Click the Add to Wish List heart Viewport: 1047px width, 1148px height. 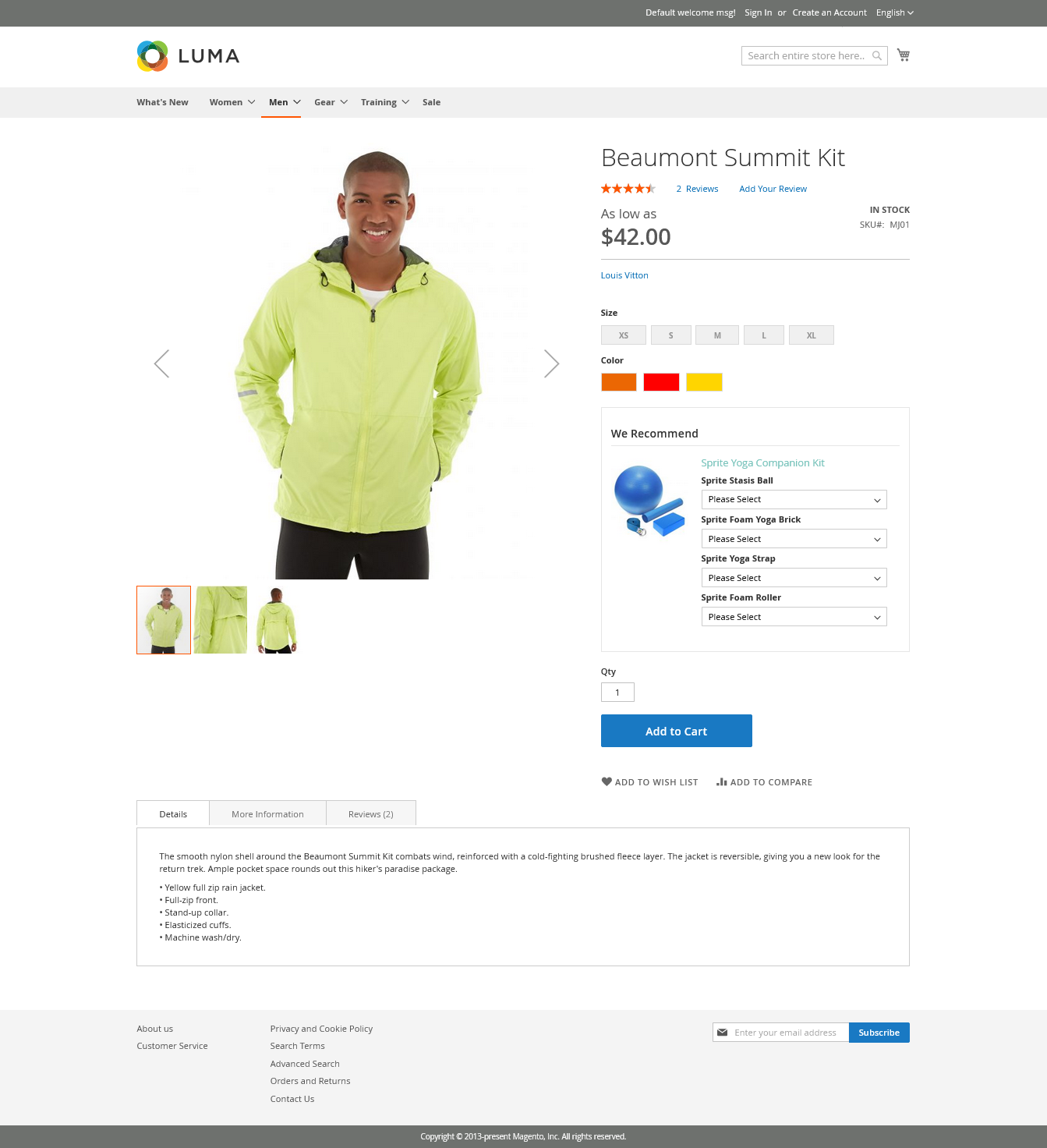[x=607, y=781]
